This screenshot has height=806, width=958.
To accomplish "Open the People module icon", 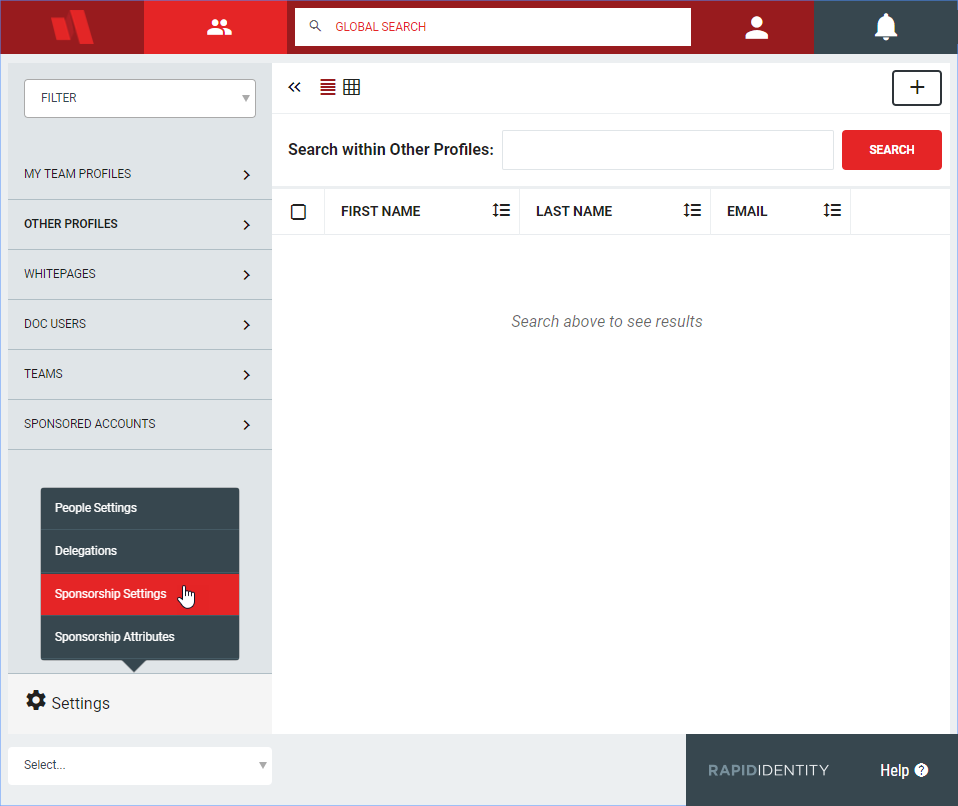I will (218, 27).
